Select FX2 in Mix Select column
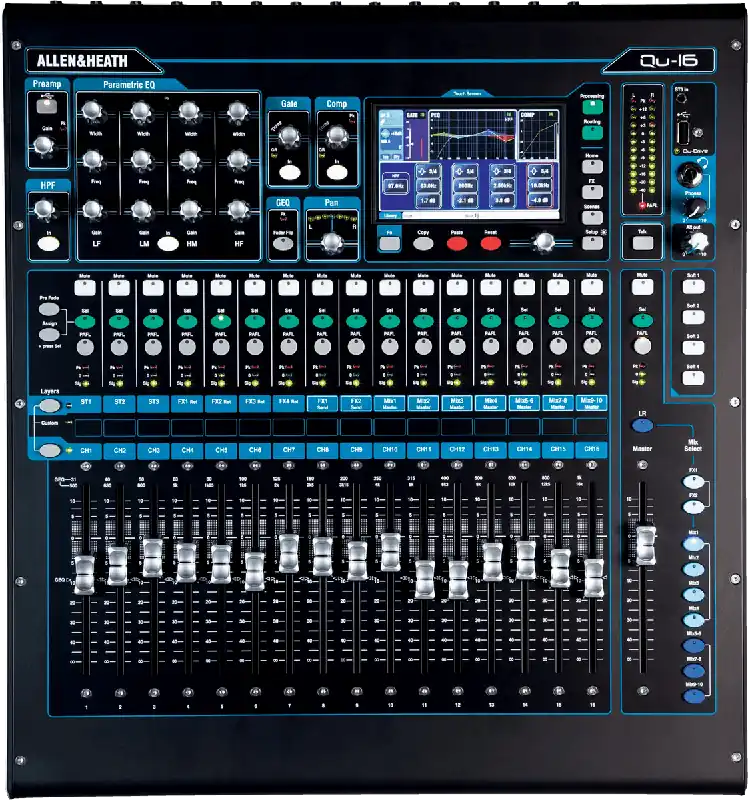This screenshot has width=748, height=800. coord(693,507)
